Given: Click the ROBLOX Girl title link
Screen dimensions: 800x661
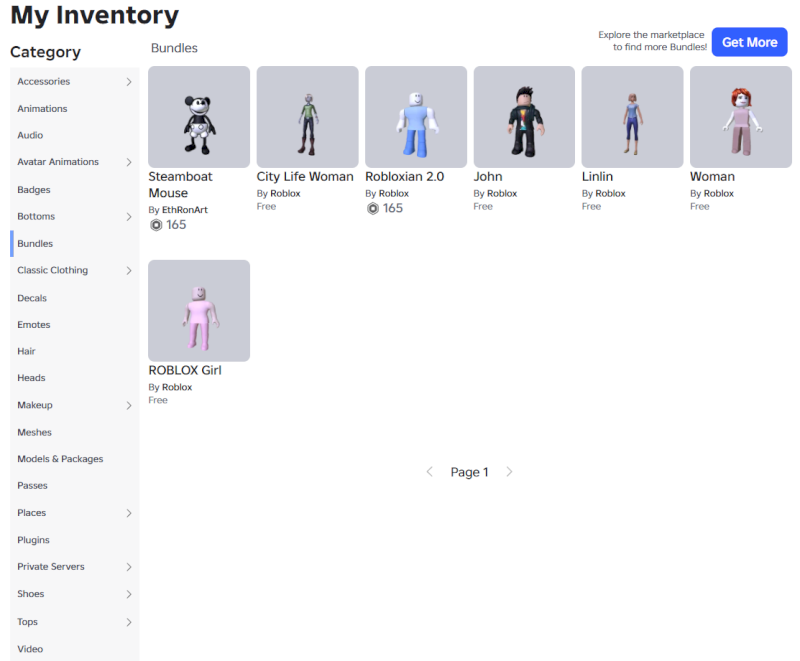Looking at the screenshot, I should pyautogui.click(x=185, y=370).
